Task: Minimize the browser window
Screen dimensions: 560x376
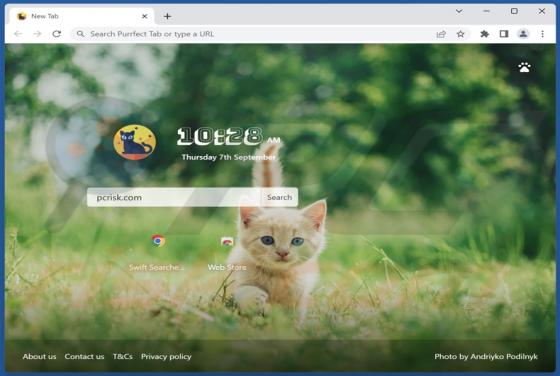Action: click(x=486, y=11)
